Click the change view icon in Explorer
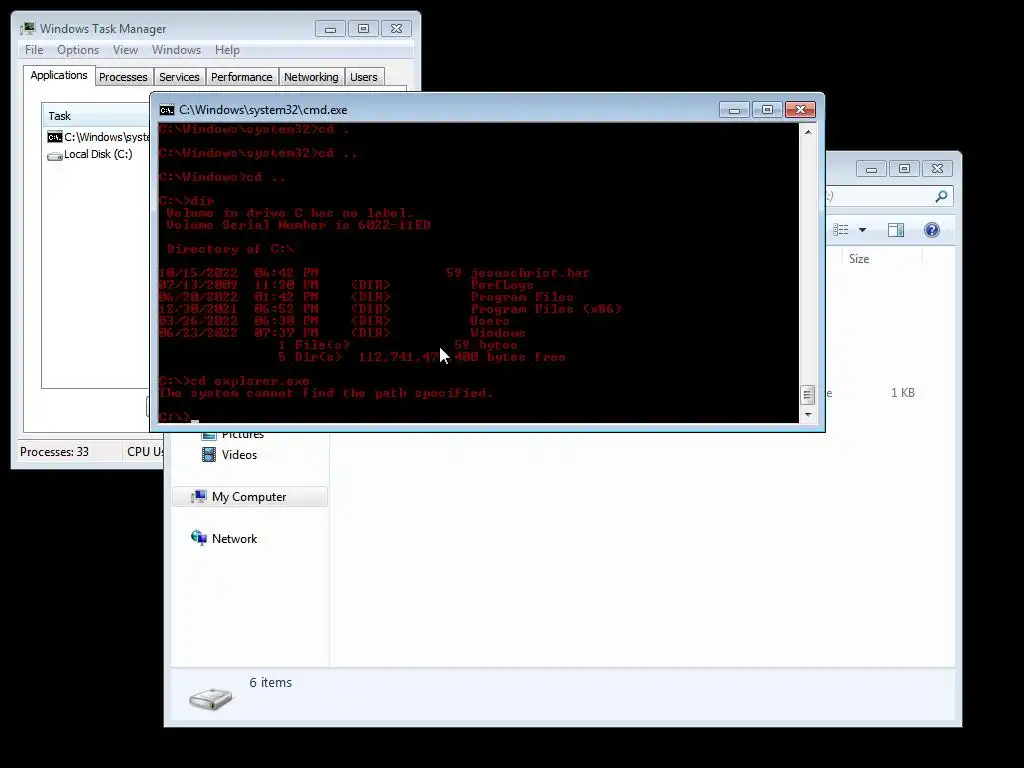This screenshot has width=1024, height=768. coord(840,230)
